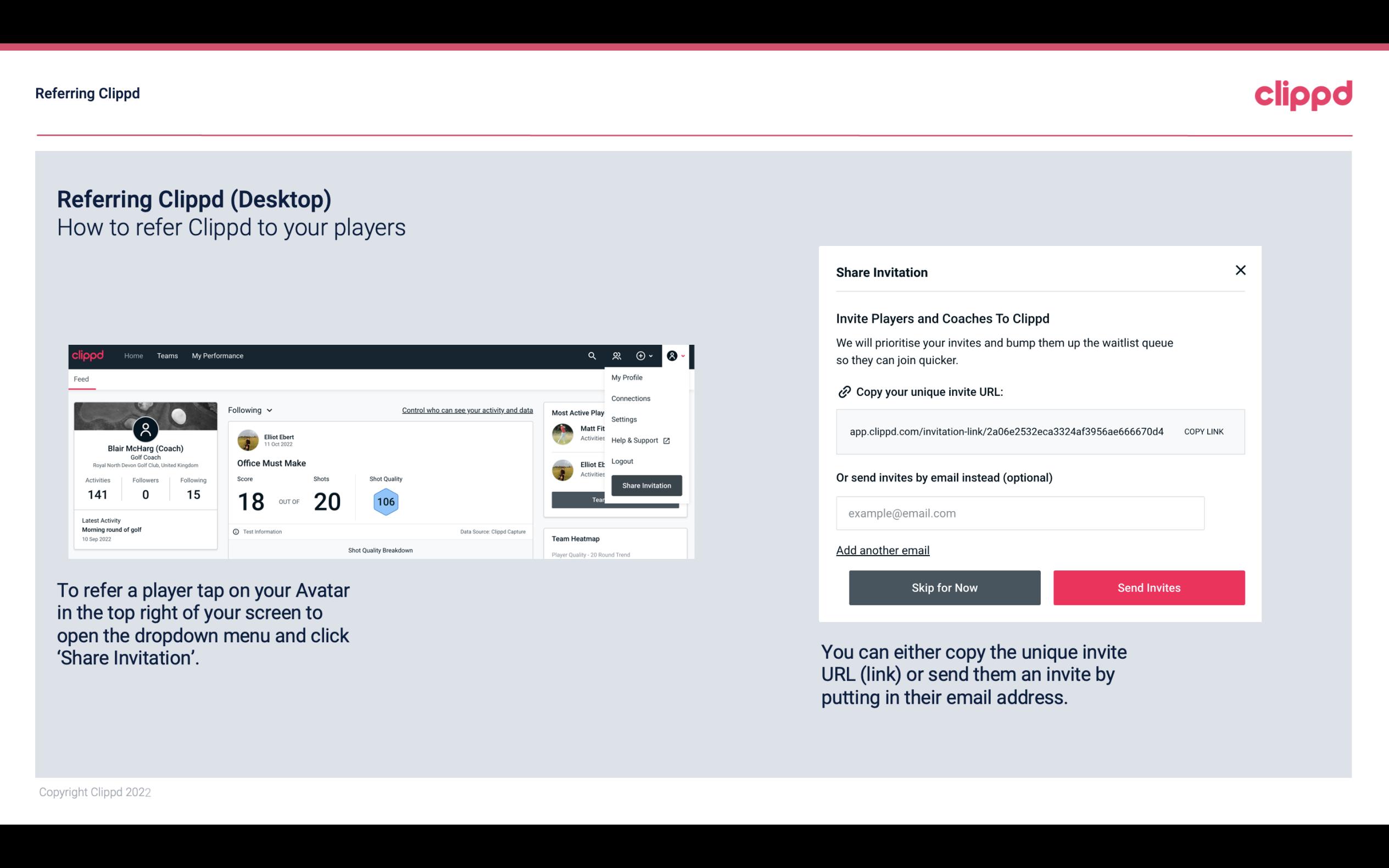Click Send Invites button on share dialog

click(x=1148, y=587)
